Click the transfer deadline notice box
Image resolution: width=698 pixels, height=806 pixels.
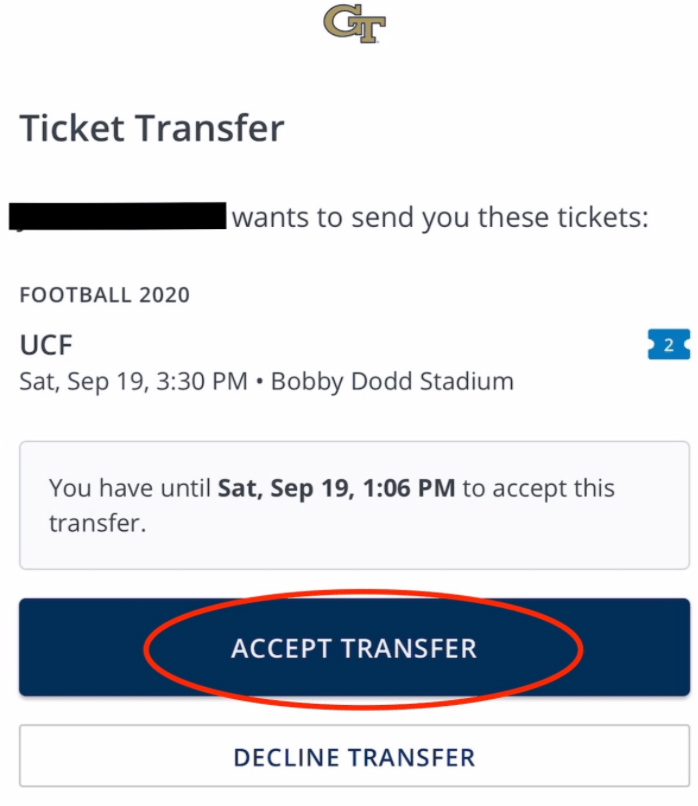click(354, 505)
